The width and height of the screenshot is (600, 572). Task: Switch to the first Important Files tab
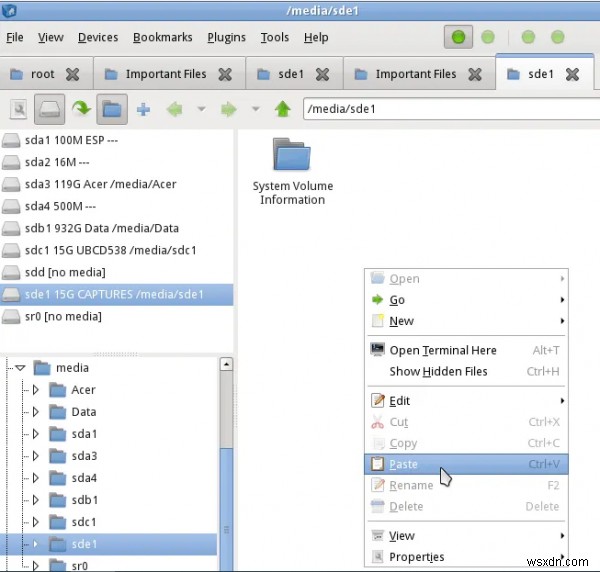click(166, 74)
